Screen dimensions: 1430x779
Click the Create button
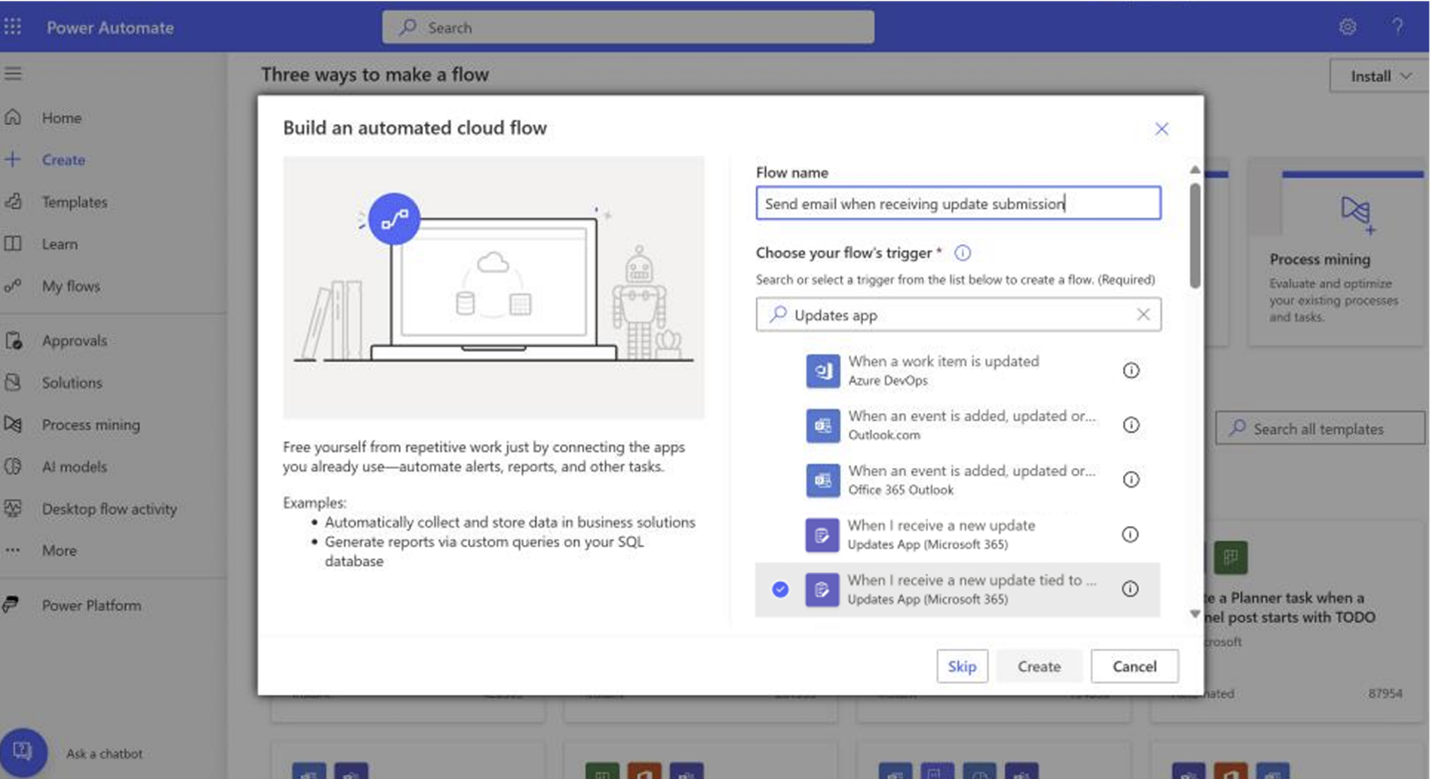coord(1038,666)
